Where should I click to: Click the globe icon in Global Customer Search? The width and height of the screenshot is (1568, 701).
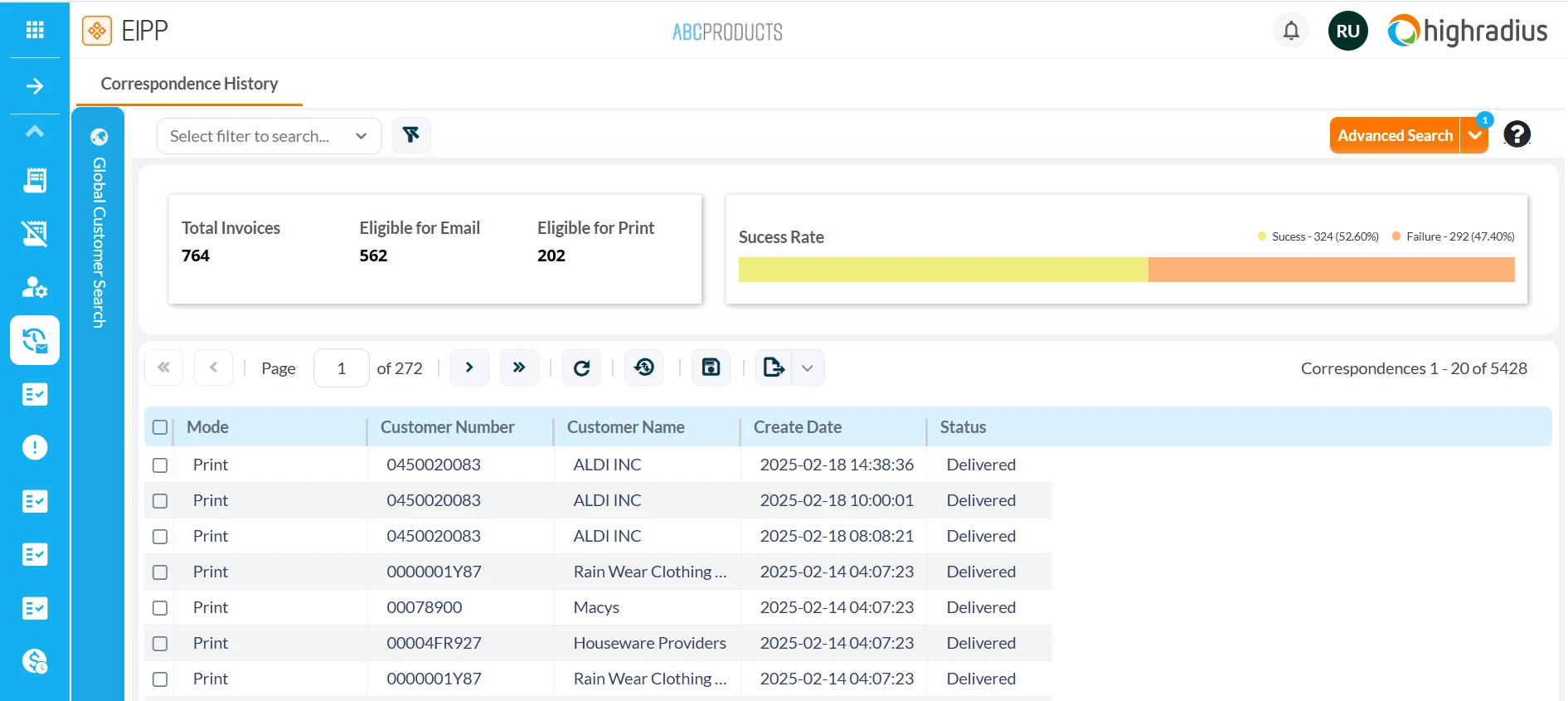[100, 137]
